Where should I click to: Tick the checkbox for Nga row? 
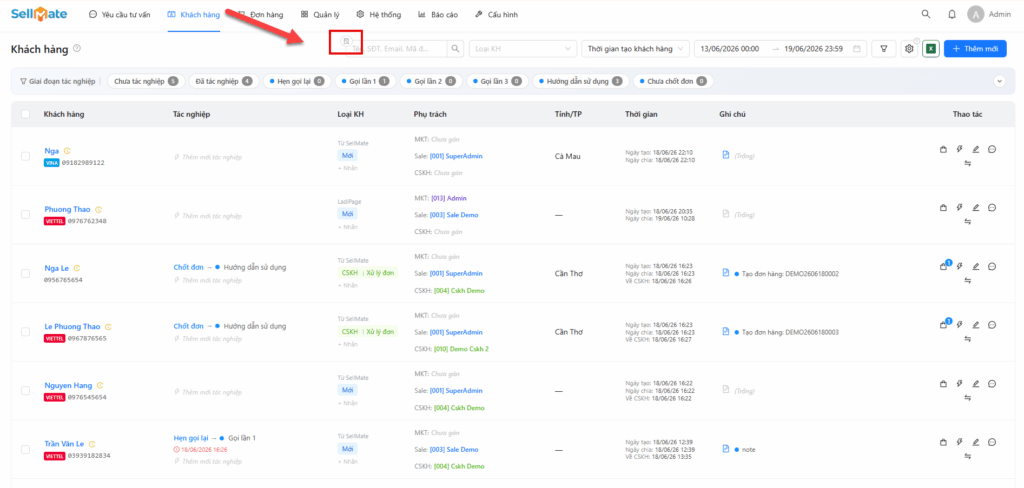click(x=25, y=156)
